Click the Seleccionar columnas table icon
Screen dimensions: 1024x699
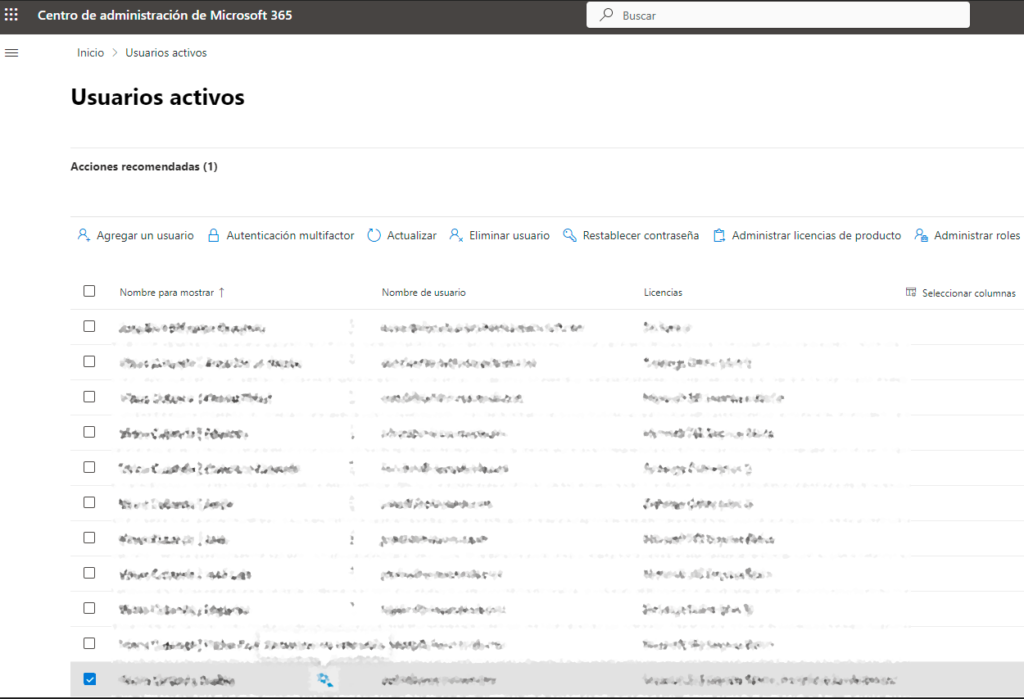[911, 292]
